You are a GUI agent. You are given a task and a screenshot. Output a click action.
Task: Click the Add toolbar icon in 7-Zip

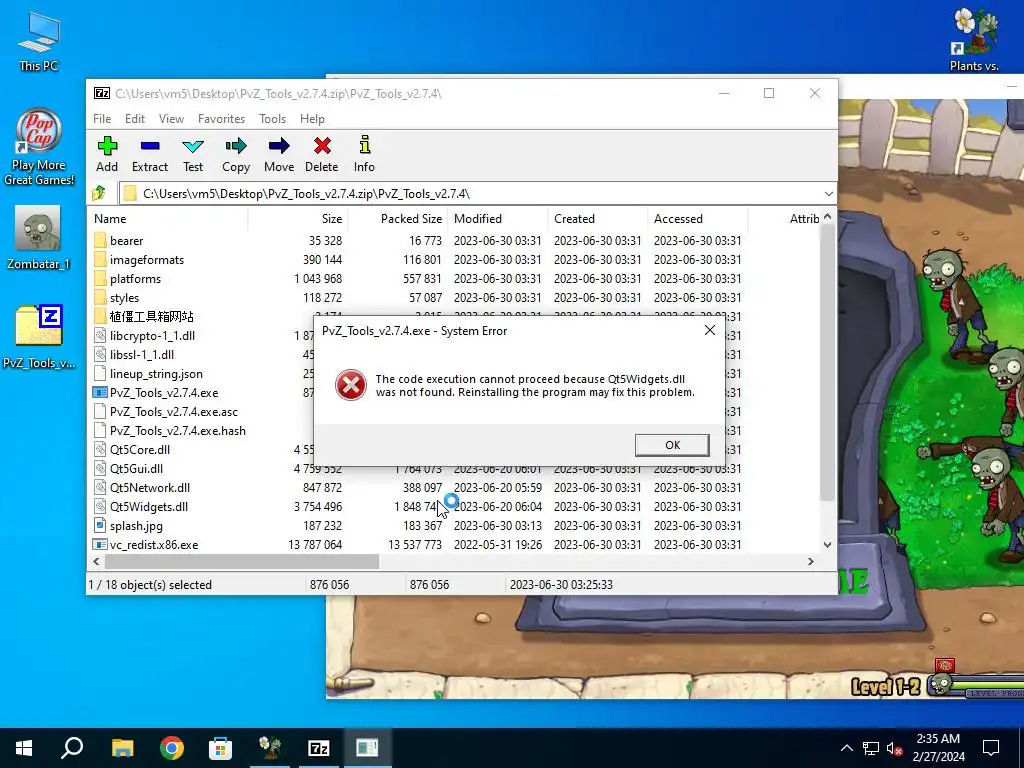tap(107, 155)
